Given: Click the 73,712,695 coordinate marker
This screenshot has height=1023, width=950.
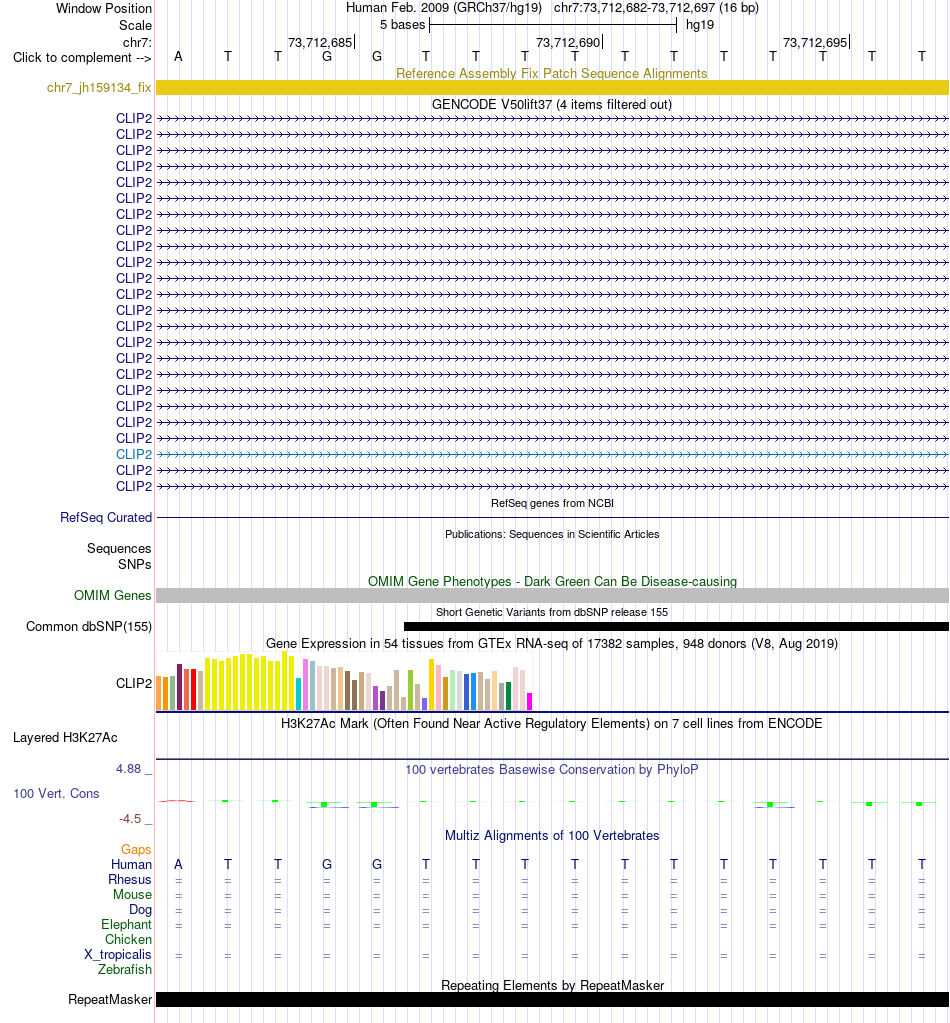Looking at the screenshot, I should [x=816, y=42].
